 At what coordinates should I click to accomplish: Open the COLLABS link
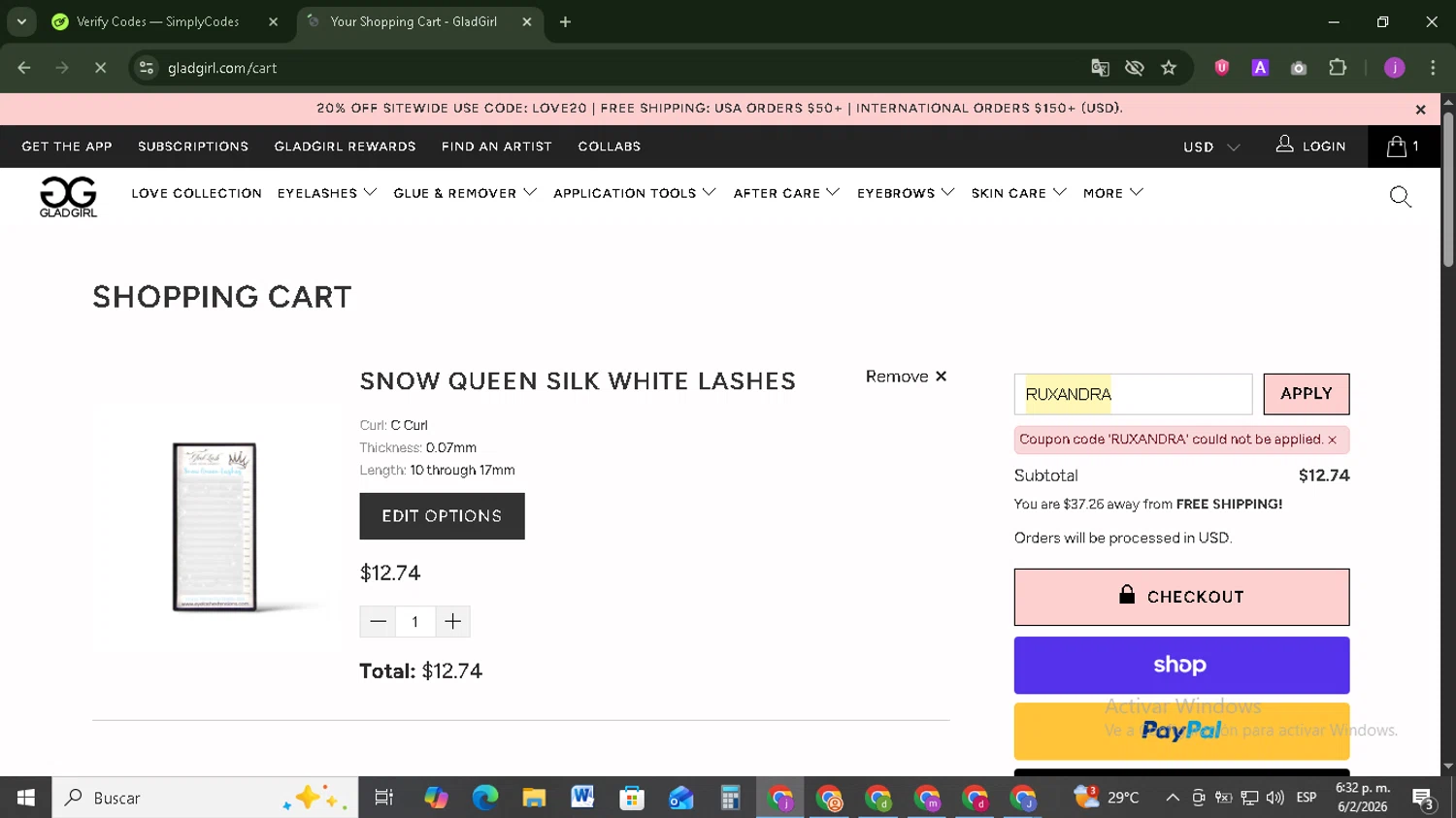[x=610, y=147]
